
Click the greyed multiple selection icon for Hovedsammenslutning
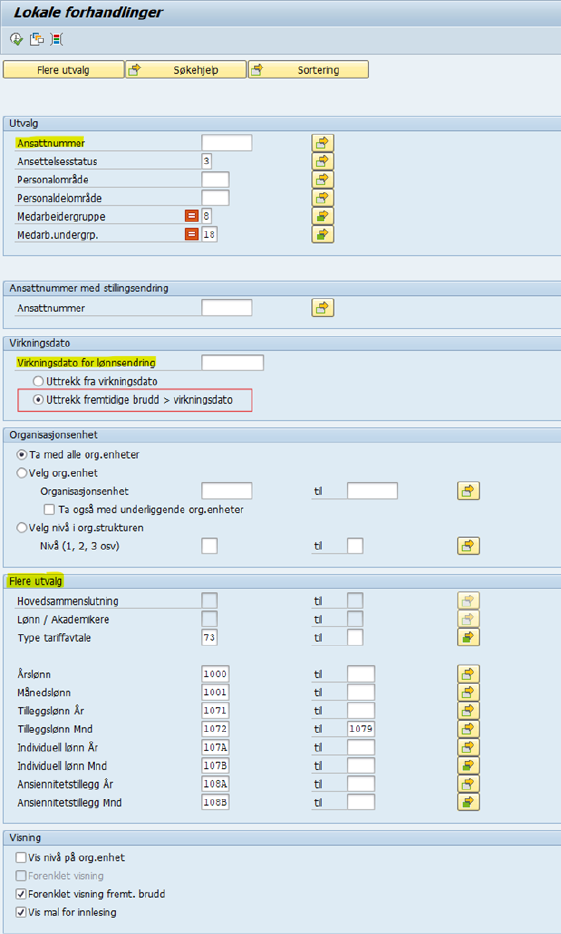coord(468,601)
